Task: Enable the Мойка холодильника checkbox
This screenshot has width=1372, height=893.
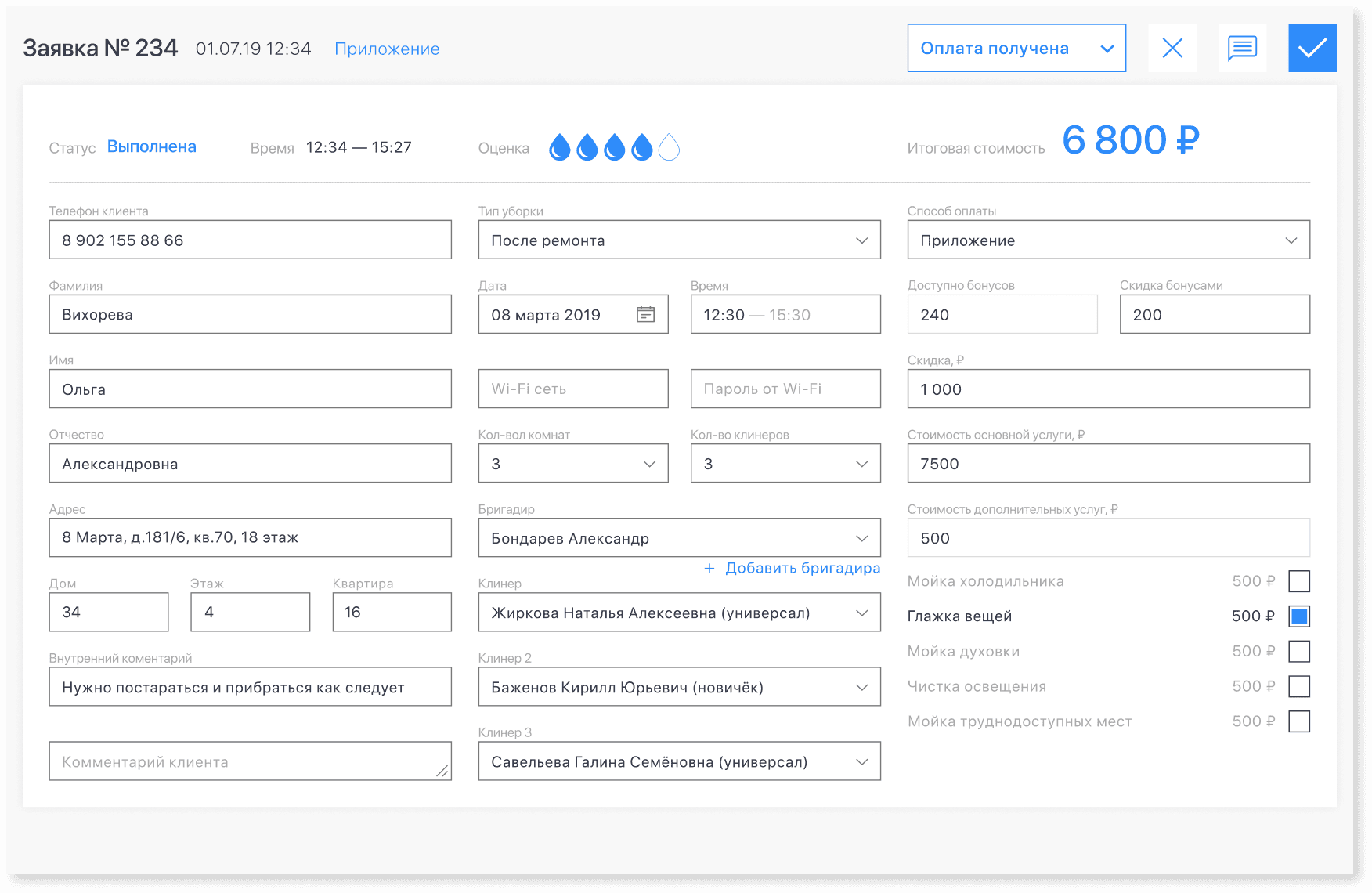Action: pos(1298,581)
